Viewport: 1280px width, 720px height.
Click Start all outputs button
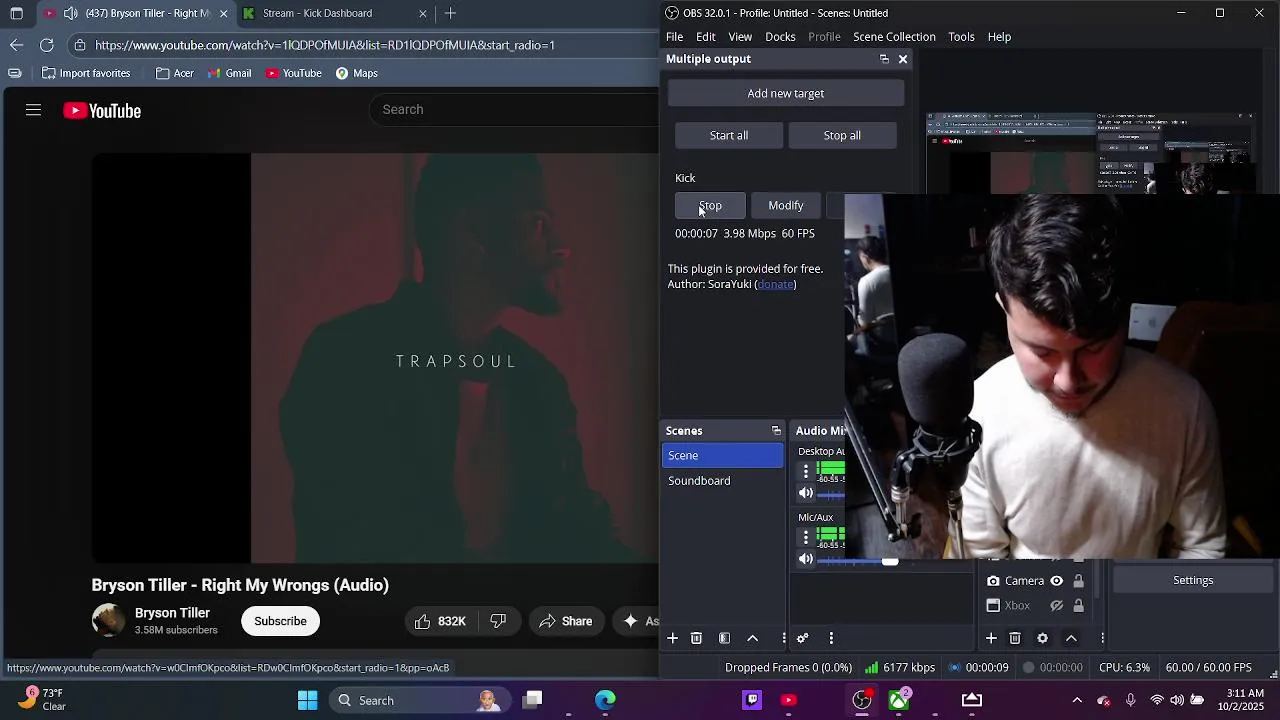[729, 135]
